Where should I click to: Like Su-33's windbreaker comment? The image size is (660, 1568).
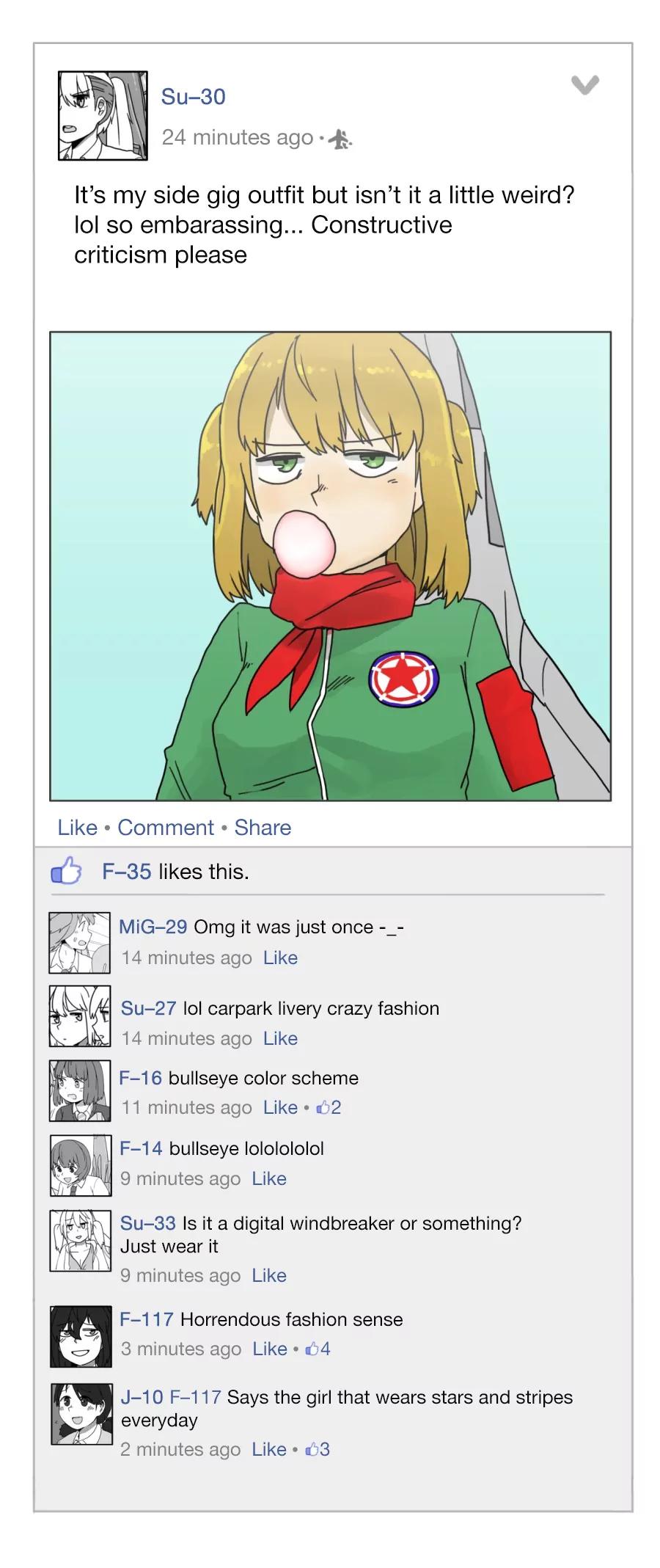[268, 1275]
